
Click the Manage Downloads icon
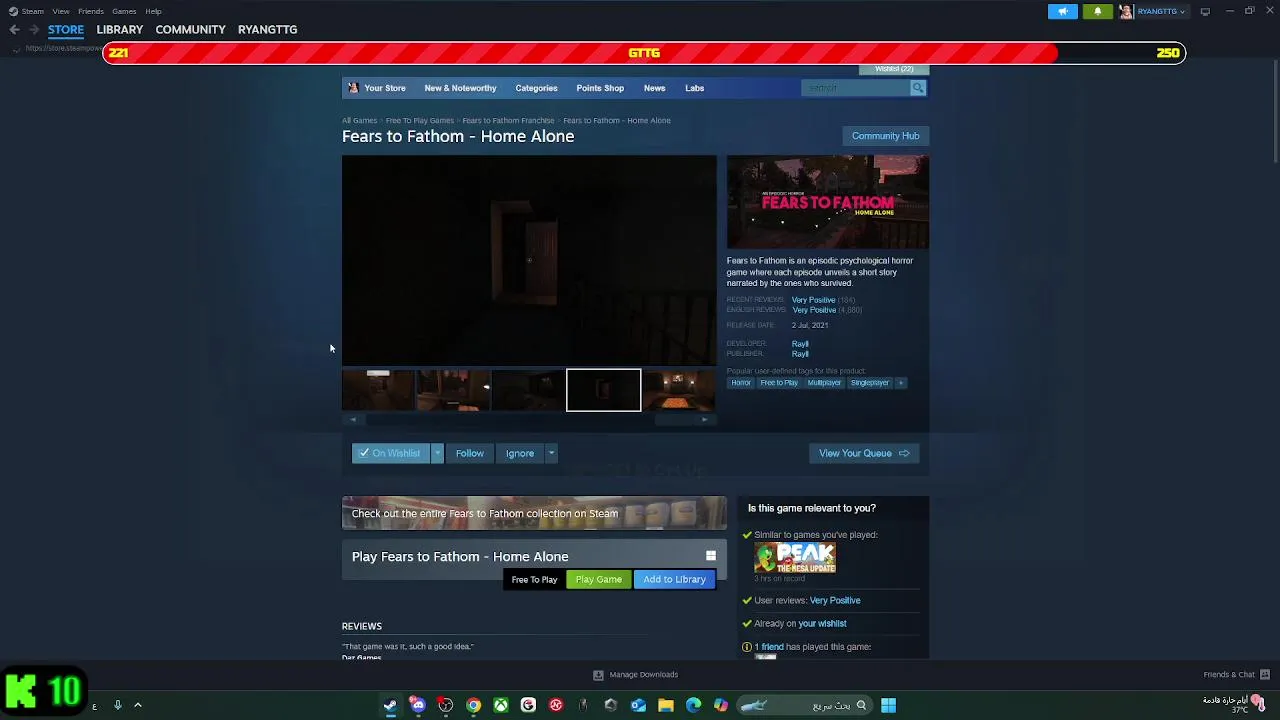coord(598,675)
